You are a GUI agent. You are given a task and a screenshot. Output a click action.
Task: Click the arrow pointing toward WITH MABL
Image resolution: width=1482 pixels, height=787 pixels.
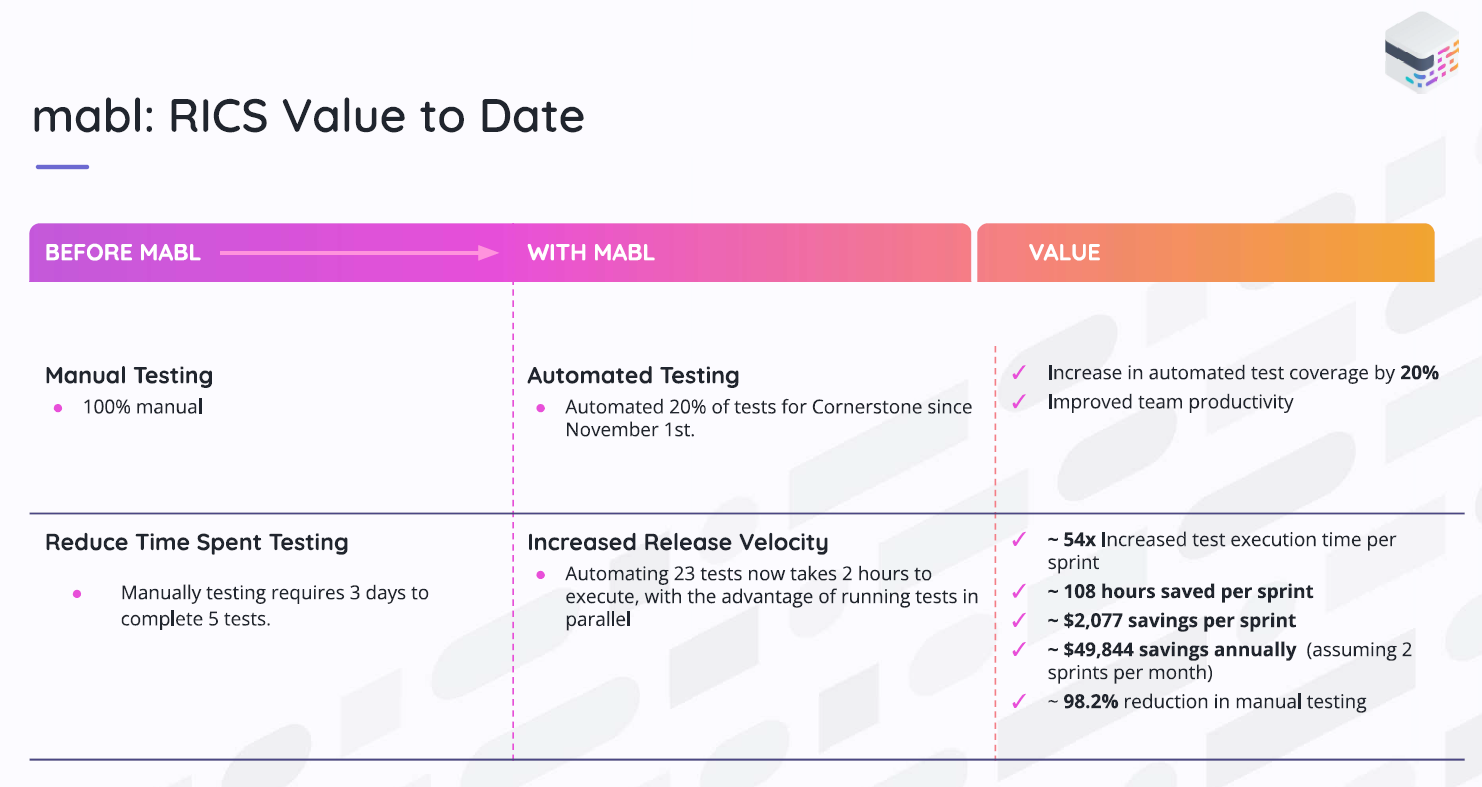click(x=360, y=253)
